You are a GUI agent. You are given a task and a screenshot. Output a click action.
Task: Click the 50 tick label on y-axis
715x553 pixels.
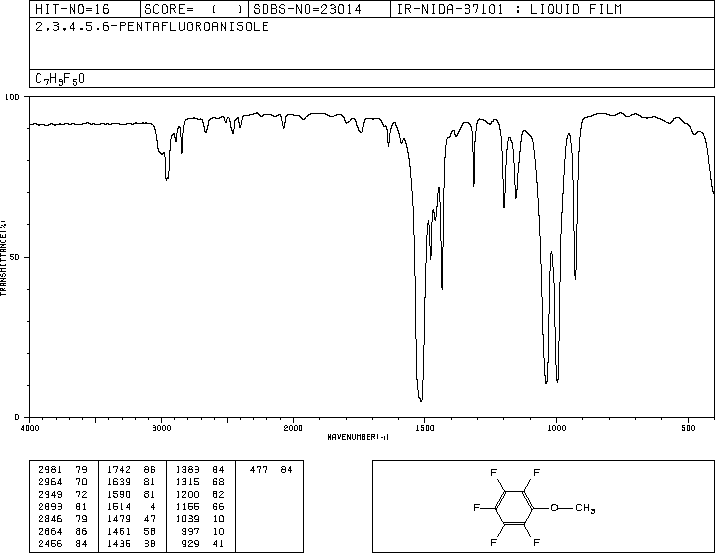coord(15,257)
